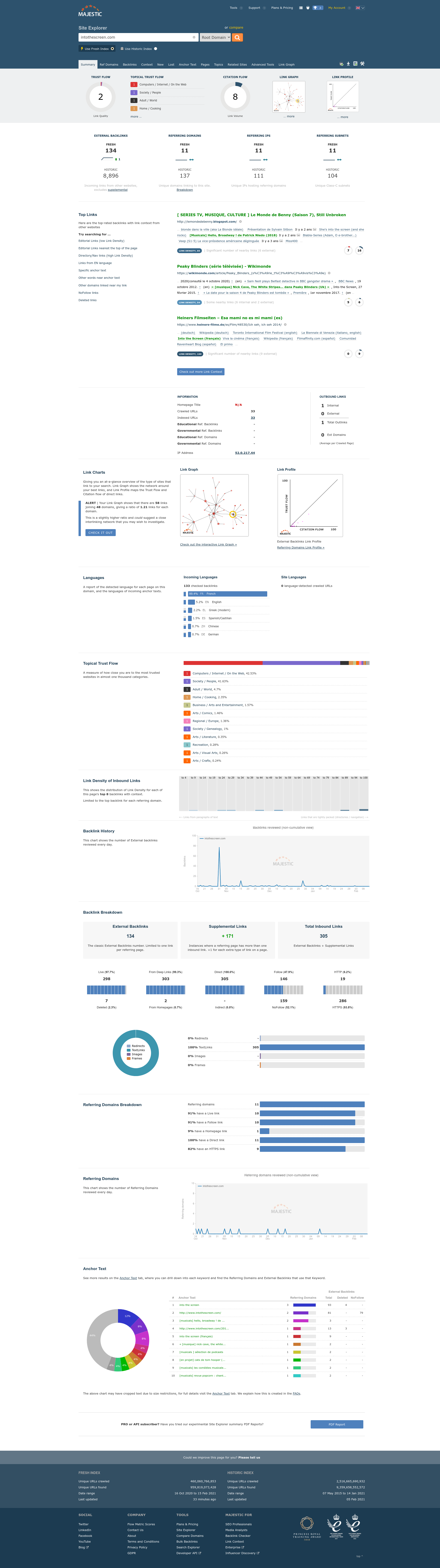Screen dimensions: 440x1568
Task: Switch to the Link Graph tab
Action: tap(287, 64)
